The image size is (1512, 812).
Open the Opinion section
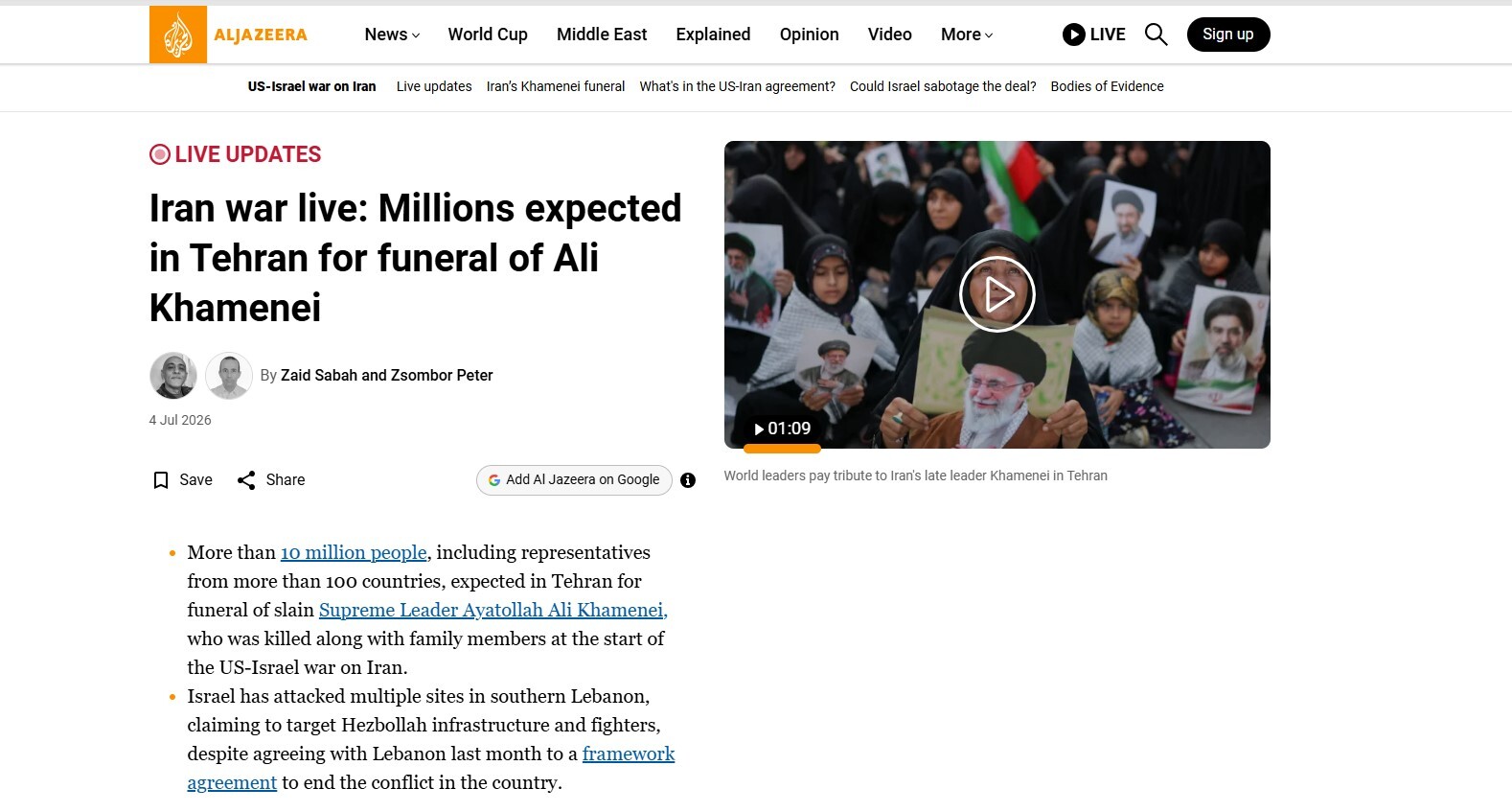[809, 35]
